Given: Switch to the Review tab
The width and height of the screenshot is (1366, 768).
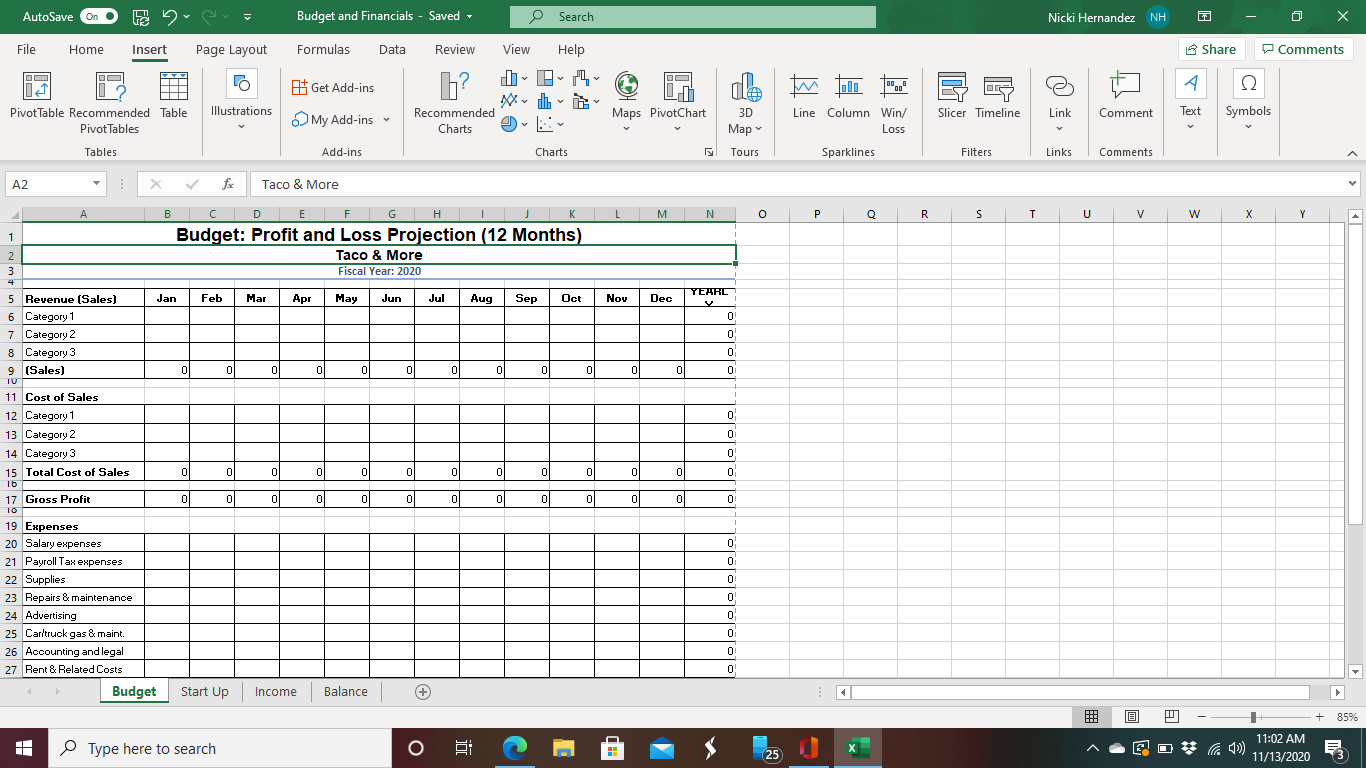Looking at the screenshot, I should click(x=455, y=49).
